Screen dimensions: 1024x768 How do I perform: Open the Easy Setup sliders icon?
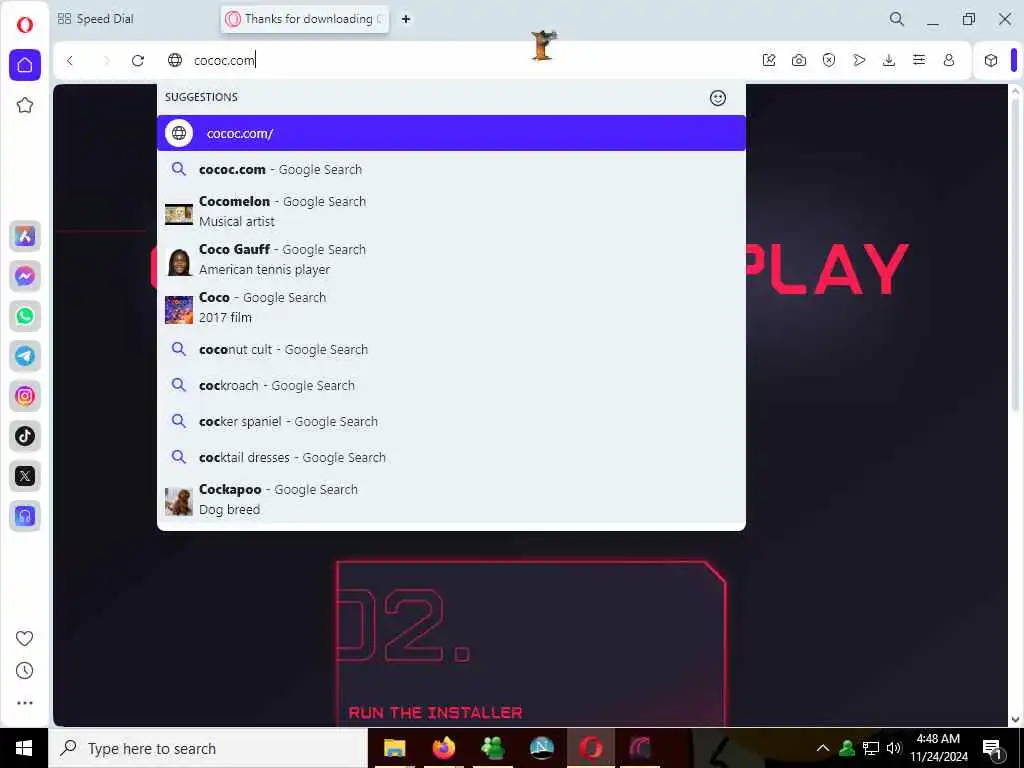pyautogui.click(x=919, y=60)
